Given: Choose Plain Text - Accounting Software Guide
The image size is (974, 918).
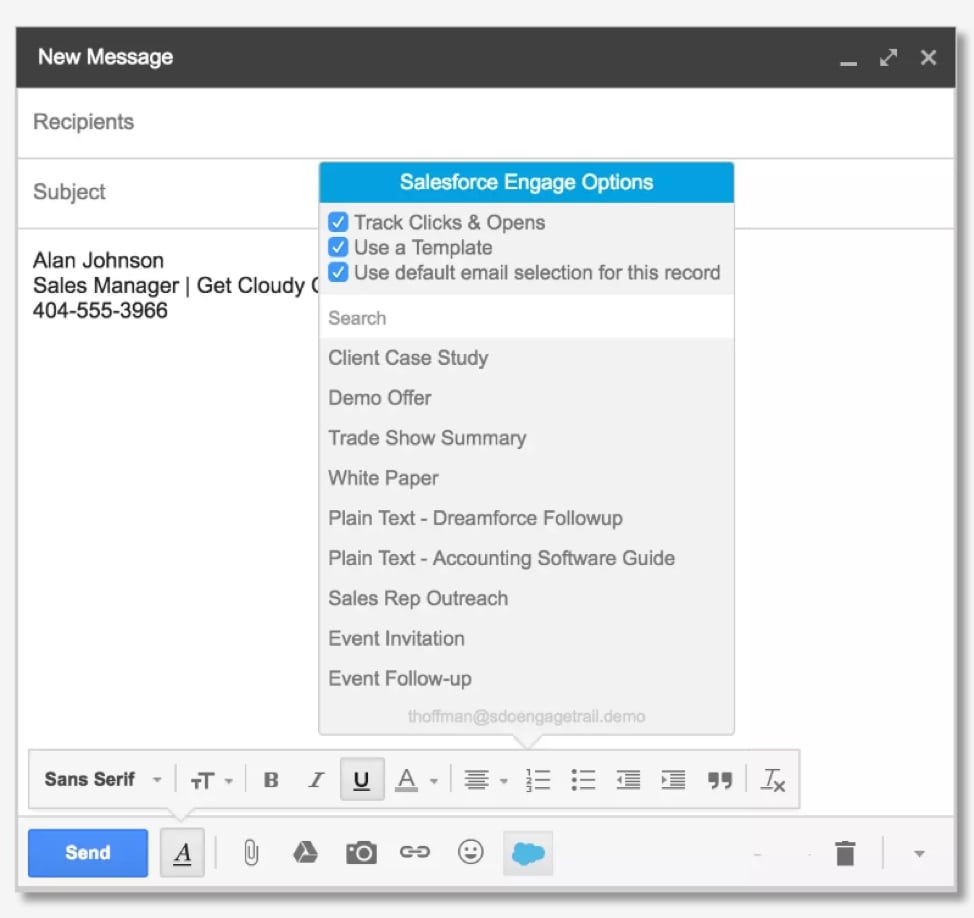Looking at the screenshot, I should point(526,558).
